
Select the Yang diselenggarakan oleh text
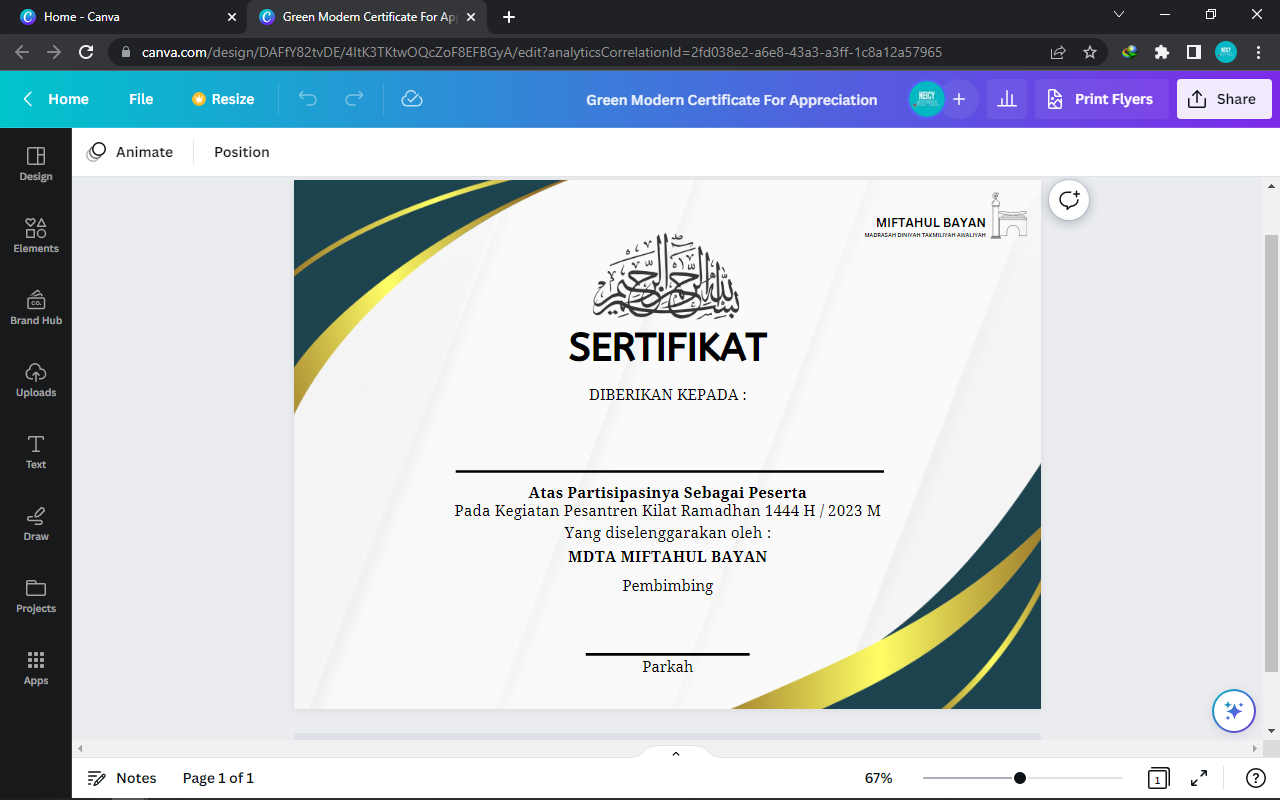(x=667, y=533)
